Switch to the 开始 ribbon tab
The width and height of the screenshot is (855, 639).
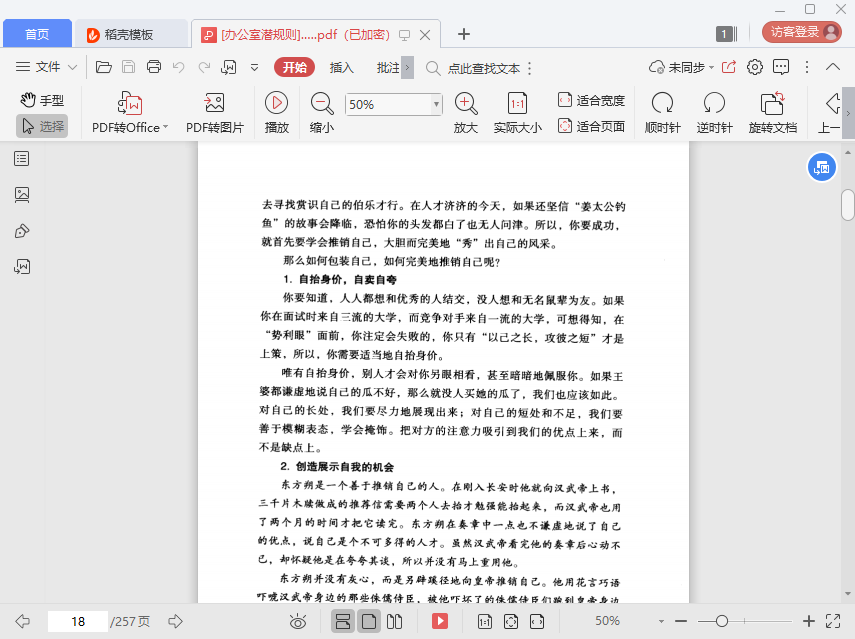[294, 68]
